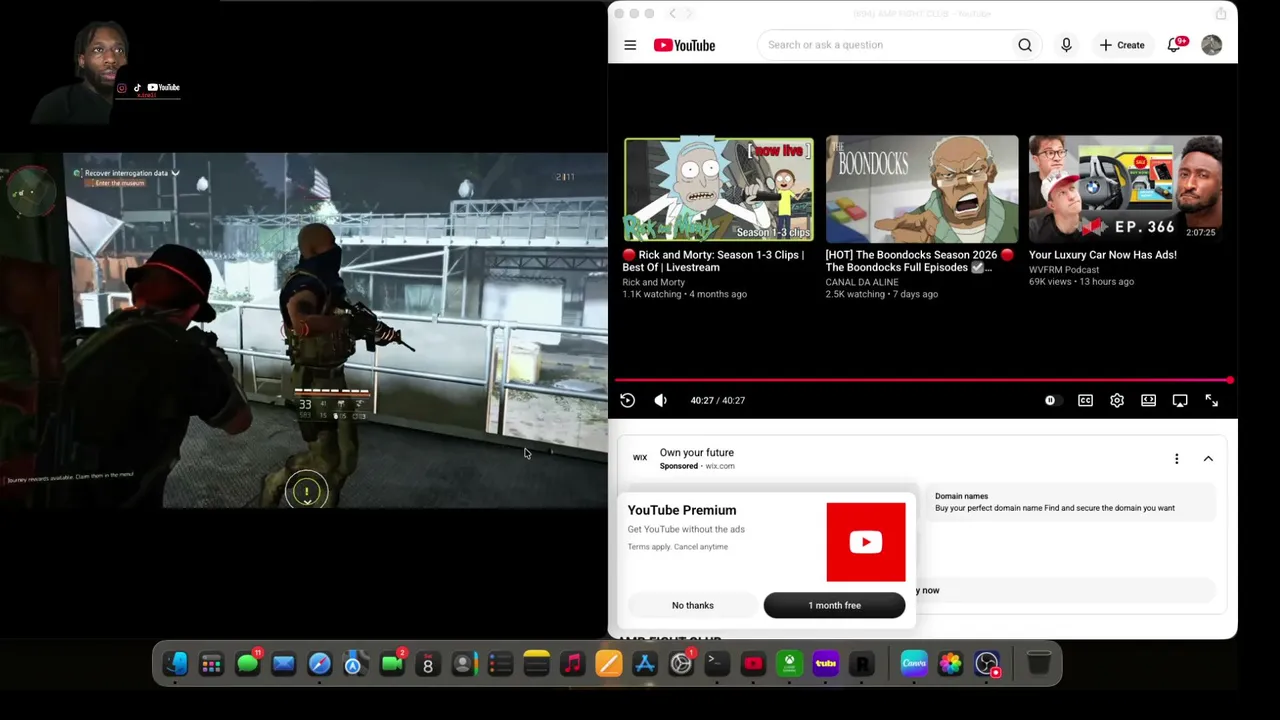Open Terminal from the dock
The width and height of the screenshot is (1280, 720).
pos(716,663)
